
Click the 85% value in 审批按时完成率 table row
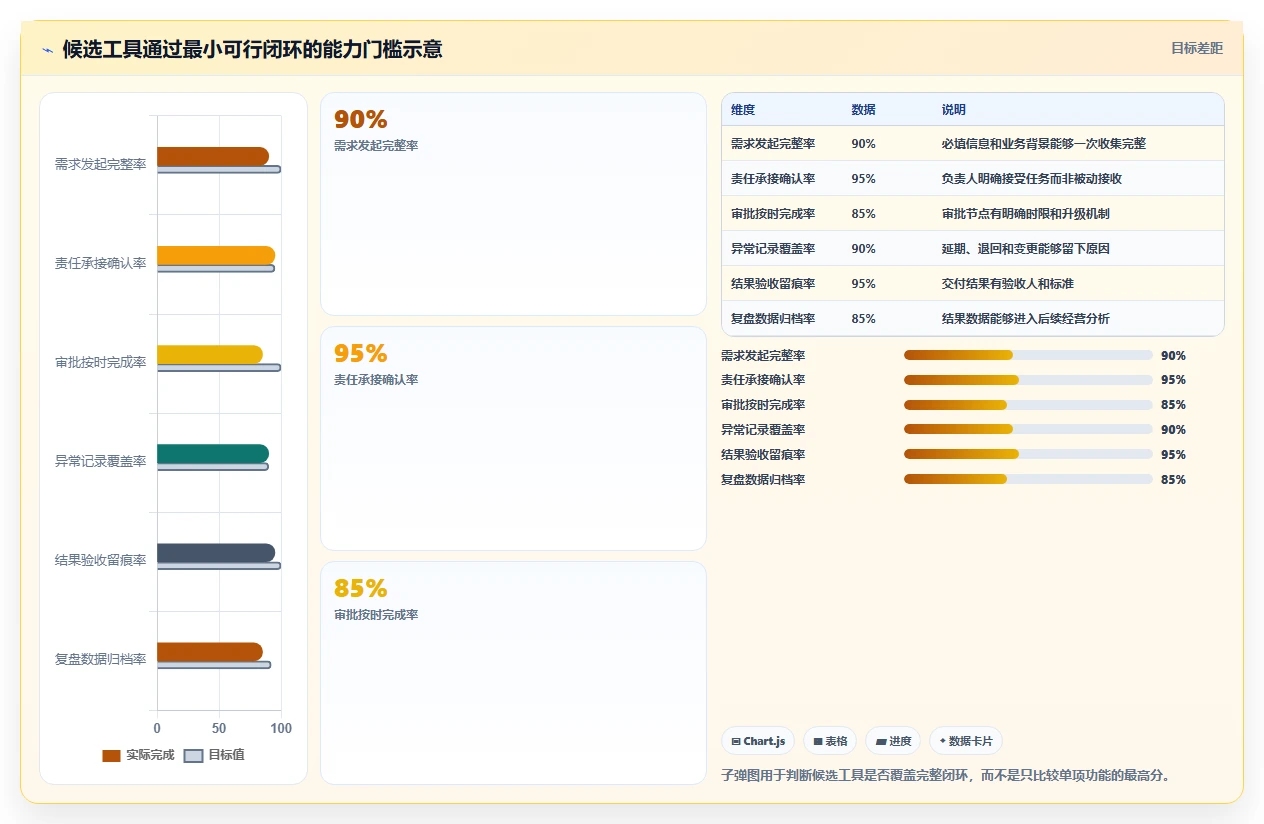(x=863, y=214)
